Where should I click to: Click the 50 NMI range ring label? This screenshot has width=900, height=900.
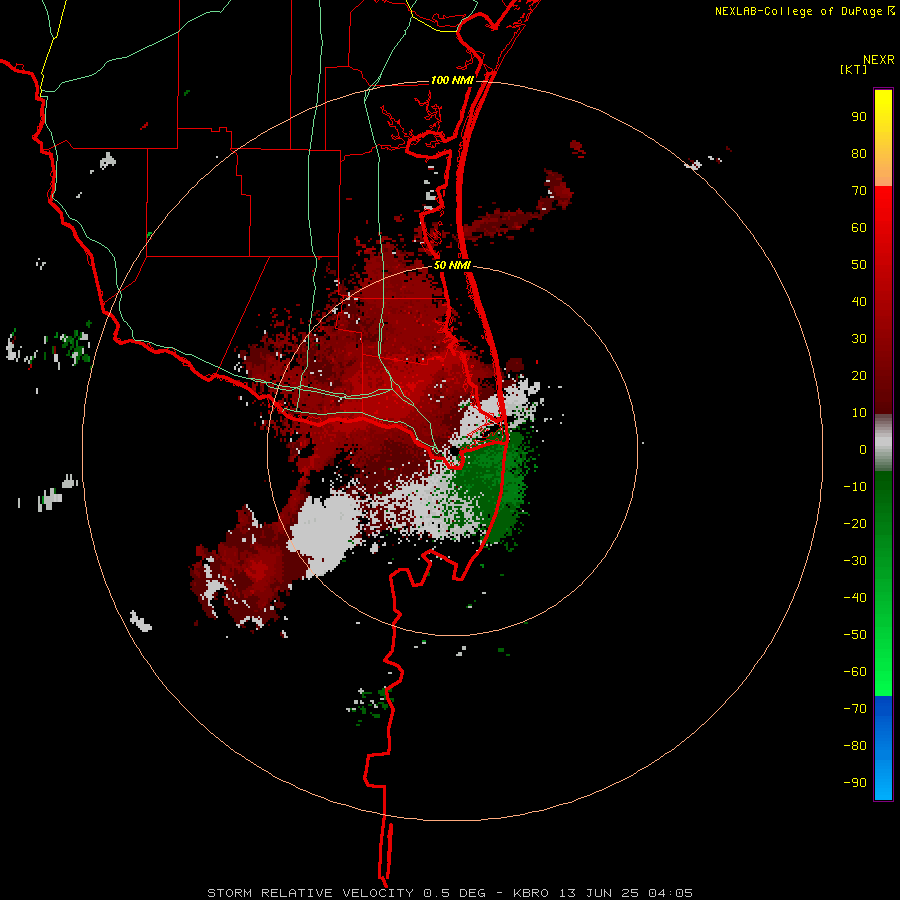pos(452,265)
